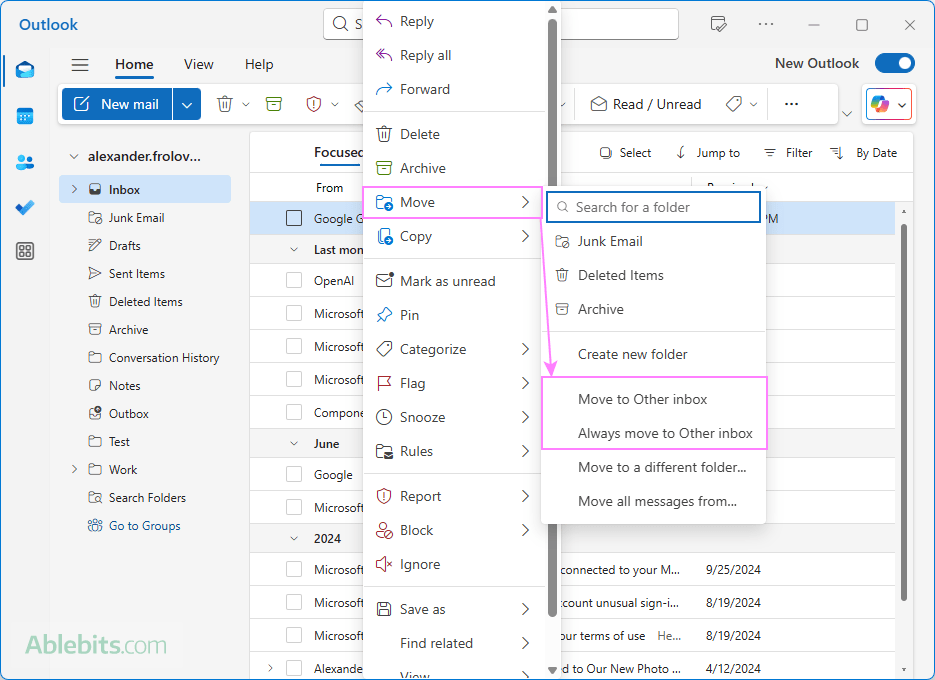The width and height of the screenshot is (935, 680).
Task: Click Go to Groups link
Action: pyautogui.click(x=144, y=526)
